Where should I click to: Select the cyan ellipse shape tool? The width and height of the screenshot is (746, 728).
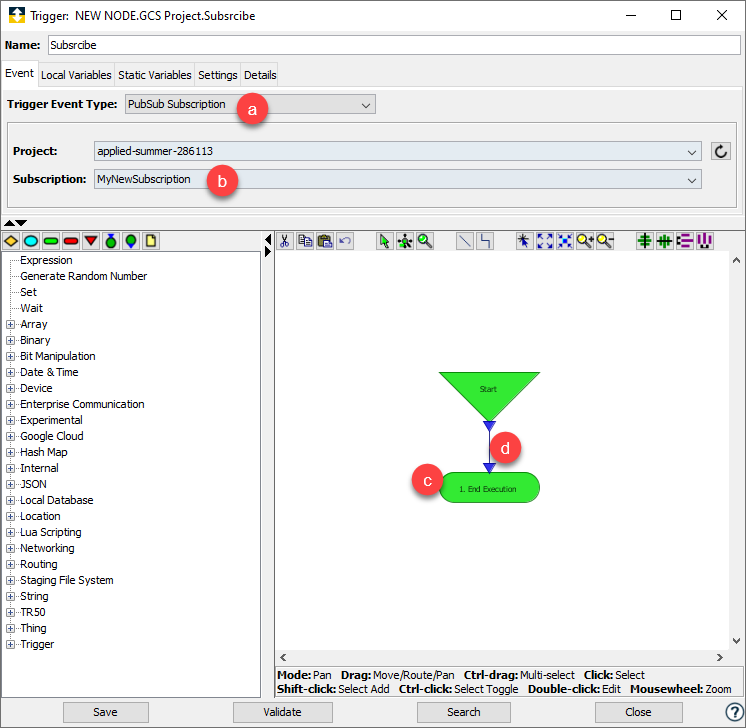pyautogui.click(x=31, y=241)
